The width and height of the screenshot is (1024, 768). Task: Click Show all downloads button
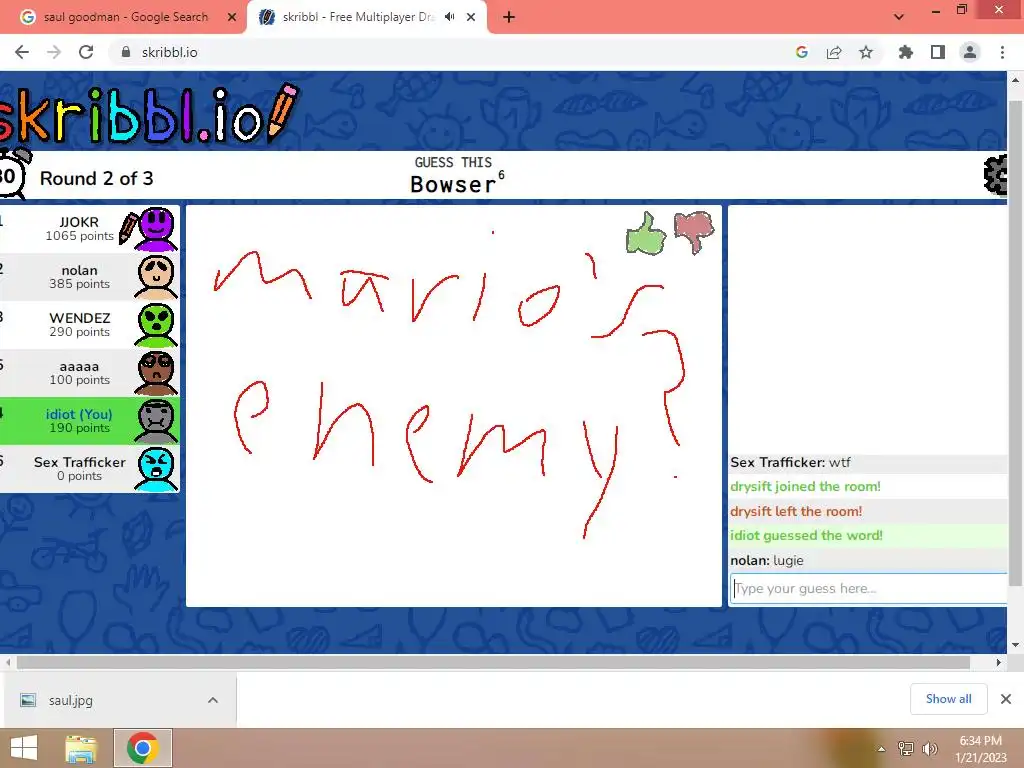(948, 699)
